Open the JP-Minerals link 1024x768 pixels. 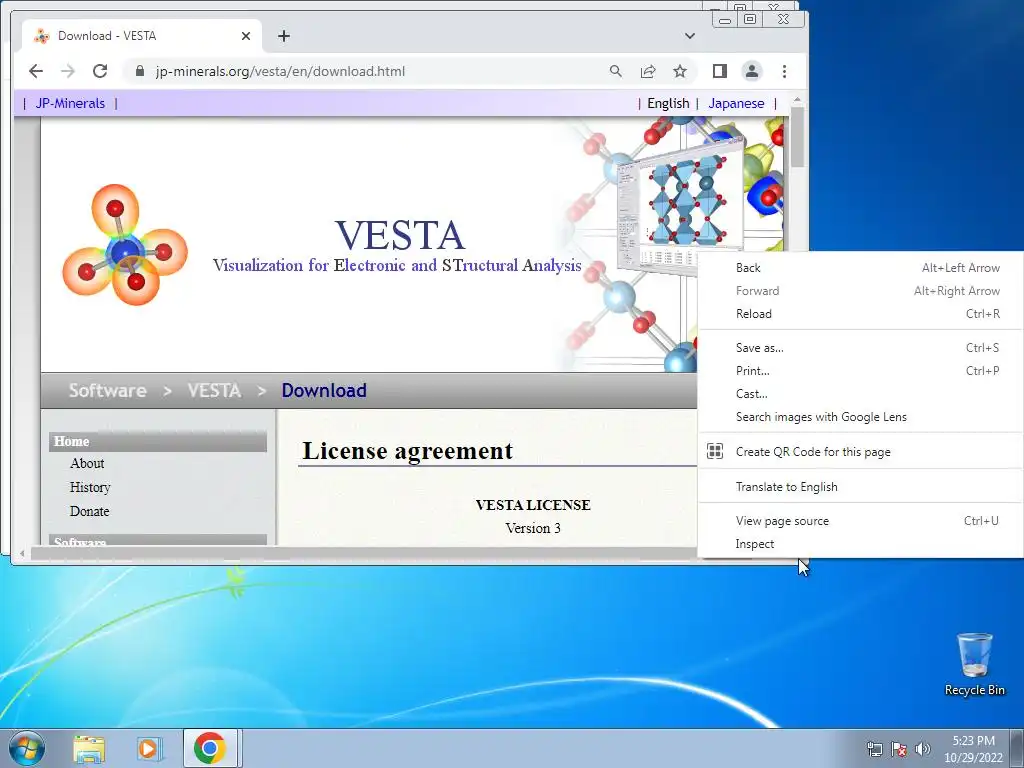click(x=70, y=103)
